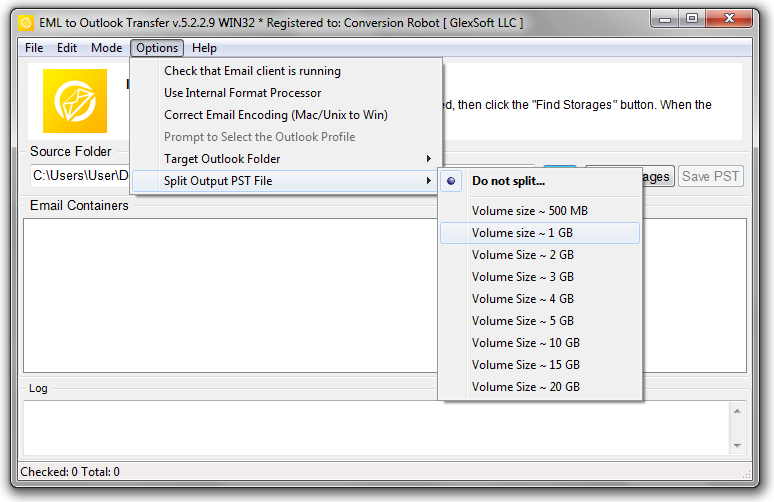Image resolution: width=774 pixels, height=502 pixels.
Task: Click the Save PST button
Action: coord(710,176)
